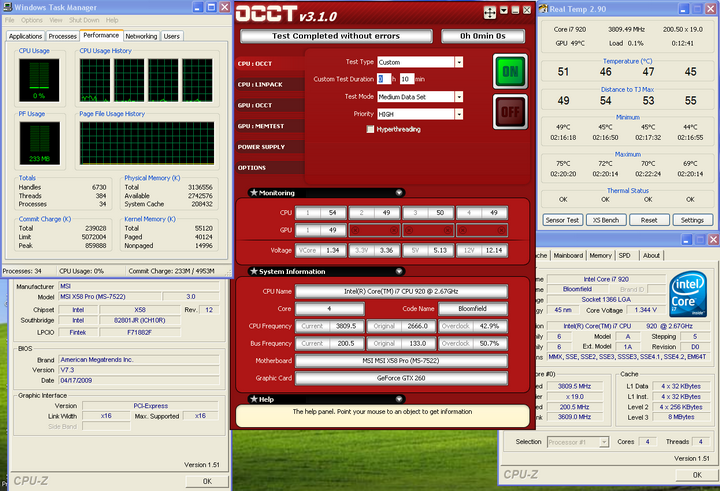Open the Help menu in Task Manager
This screenshot has width=720, height=491.
112,20
